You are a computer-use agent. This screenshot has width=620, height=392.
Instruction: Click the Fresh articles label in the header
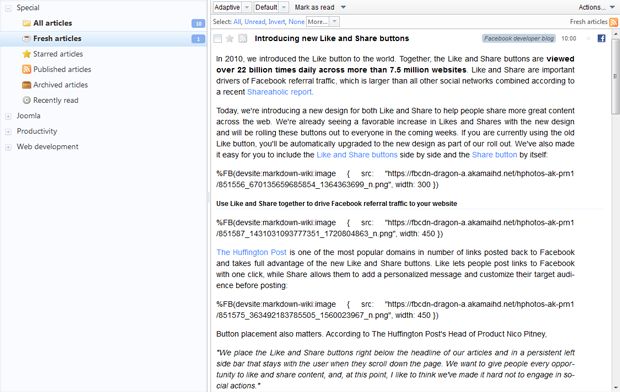click(x=588, y=22)
